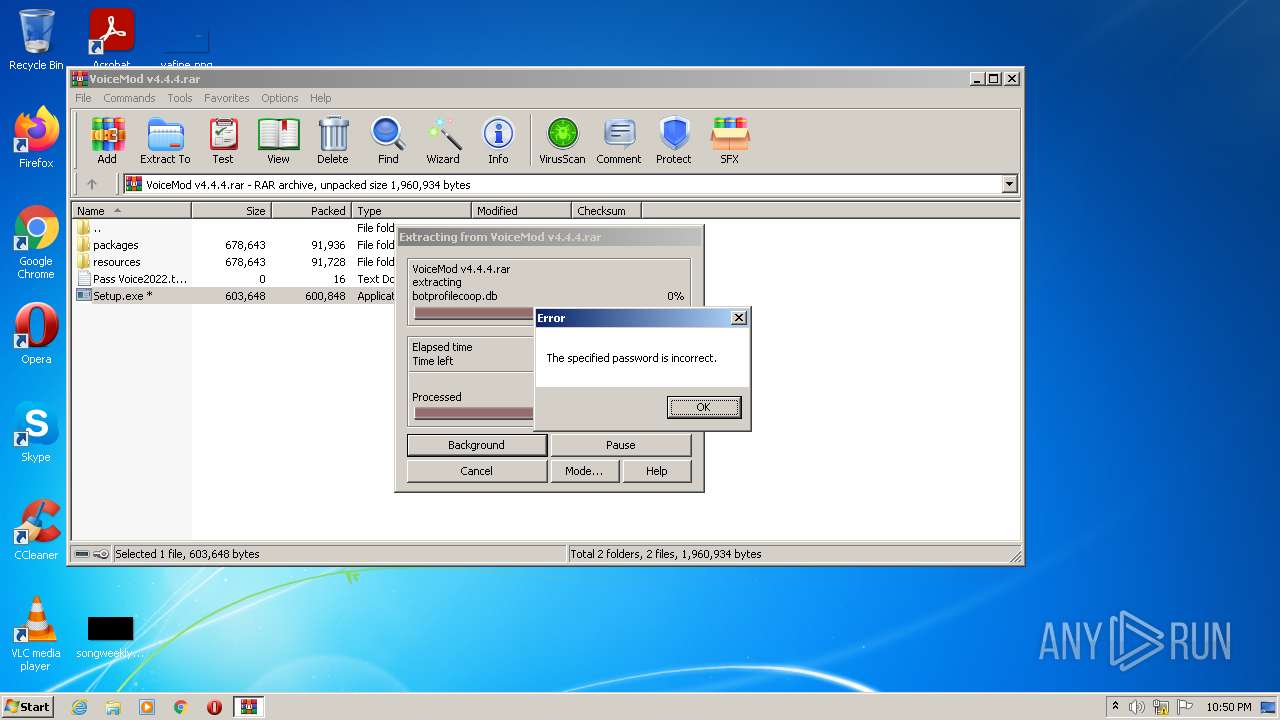This screenshot has width=1280, height=720.
Task: Close the Error dialog with X
Action: pos(739,318)
